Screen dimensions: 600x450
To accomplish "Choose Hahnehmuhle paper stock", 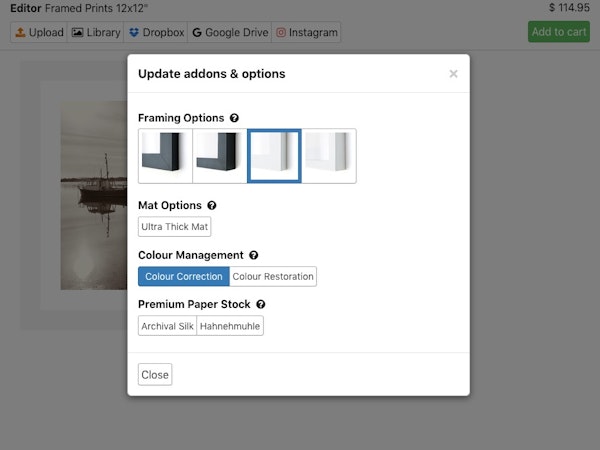I will tap(230, 326).
